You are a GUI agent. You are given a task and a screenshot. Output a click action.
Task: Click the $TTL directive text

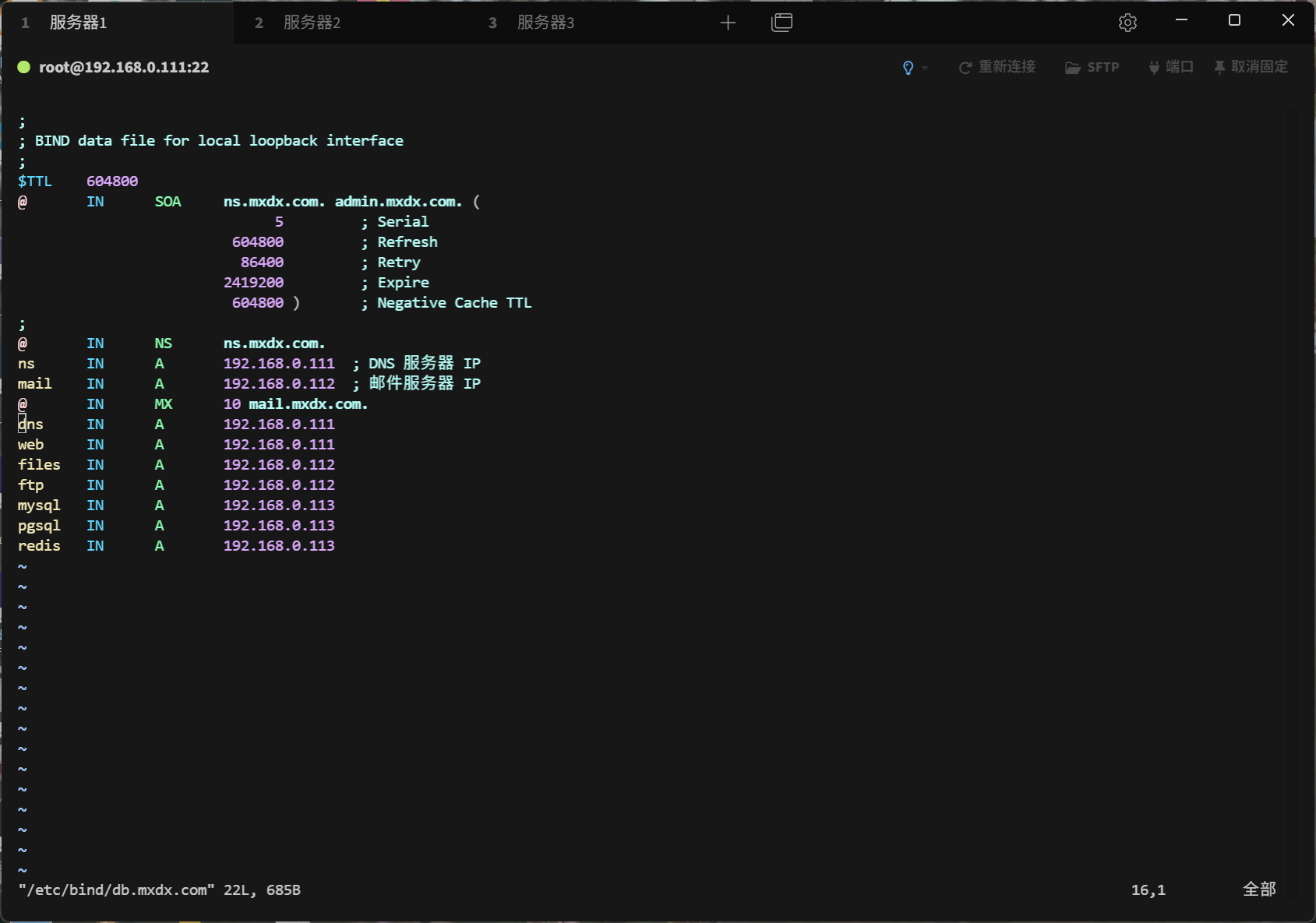point(35,181)
